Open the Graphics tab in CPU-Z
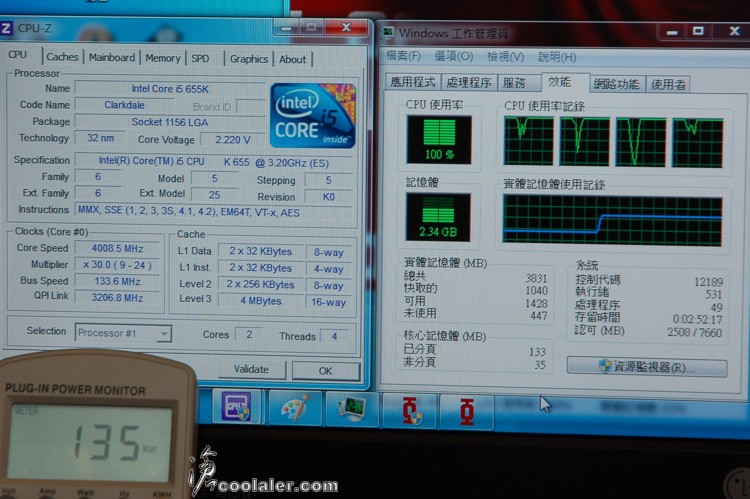Screen dimensions: 750x499 coord(249,59)
